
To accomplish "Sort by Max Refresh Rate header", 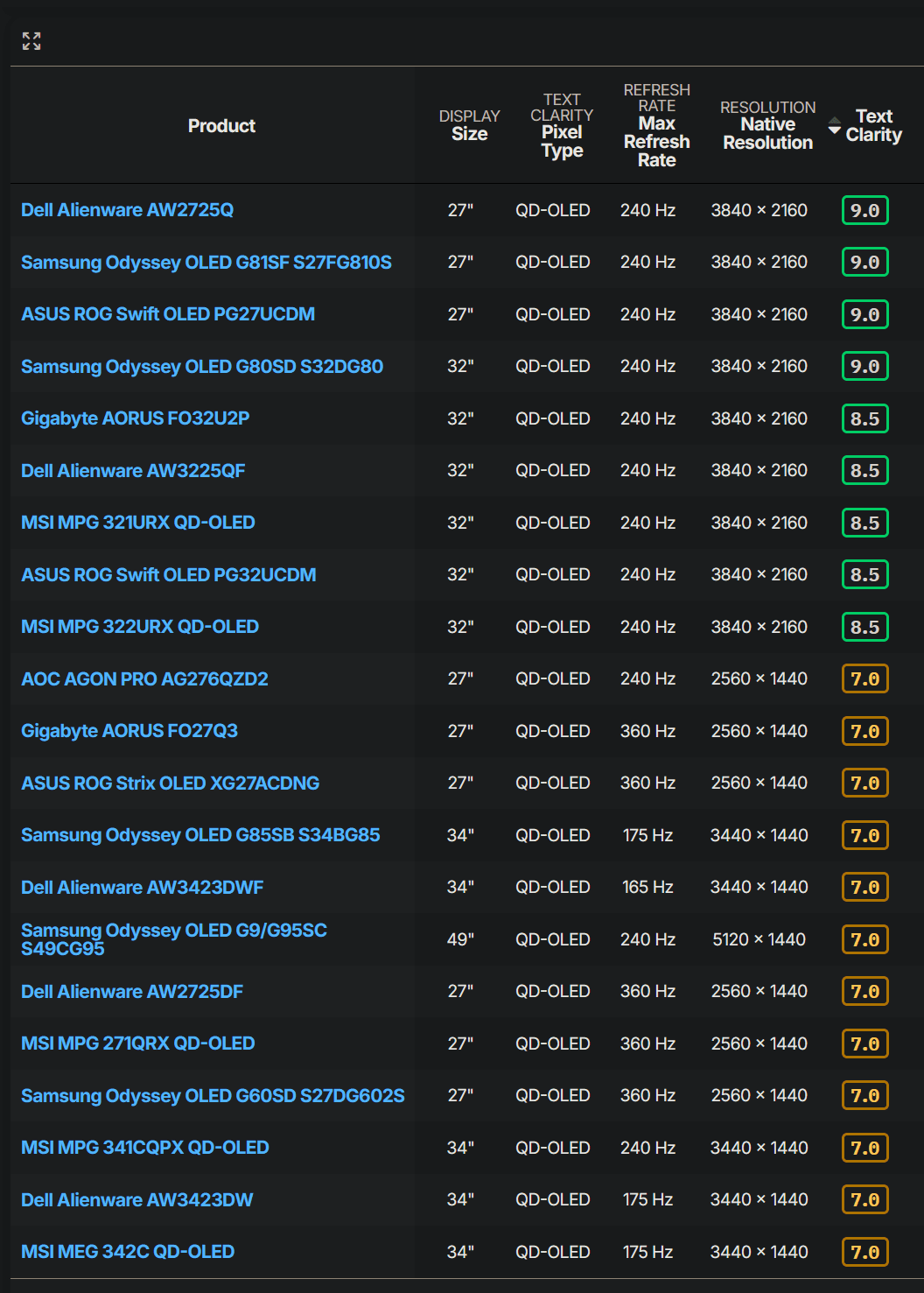I will 657,125.
